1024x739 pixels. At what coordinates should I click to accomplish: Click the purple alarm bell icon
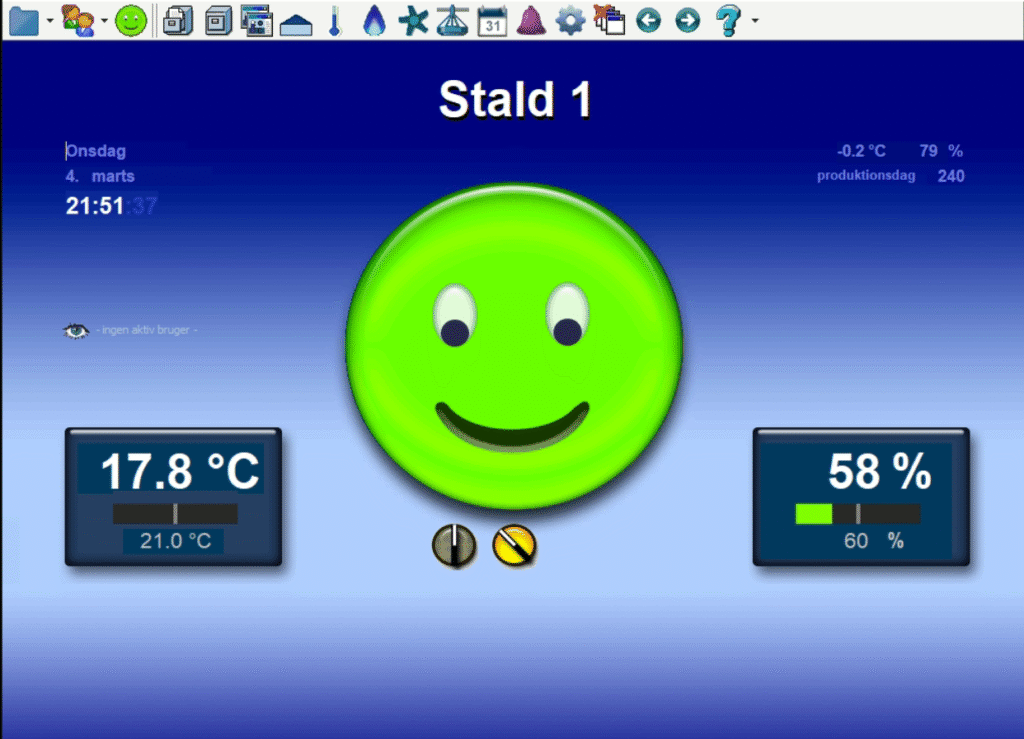[531, 20]
